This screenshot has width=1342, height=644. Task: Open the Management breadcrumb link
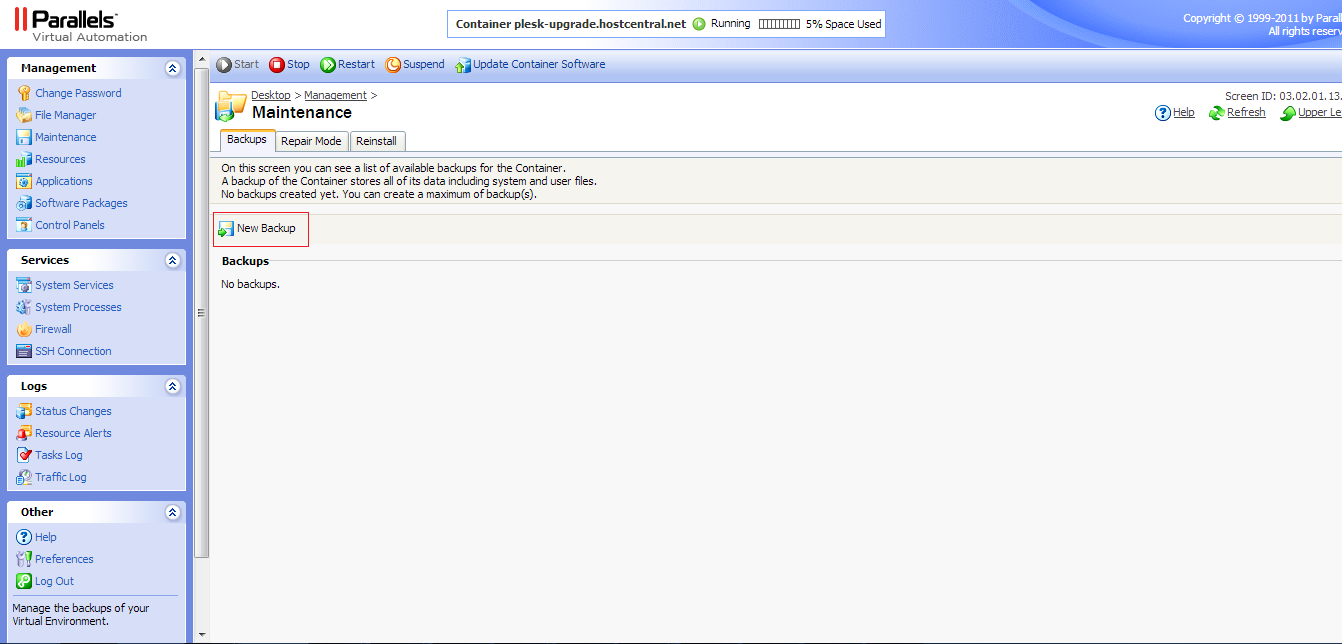pos(336,95)
